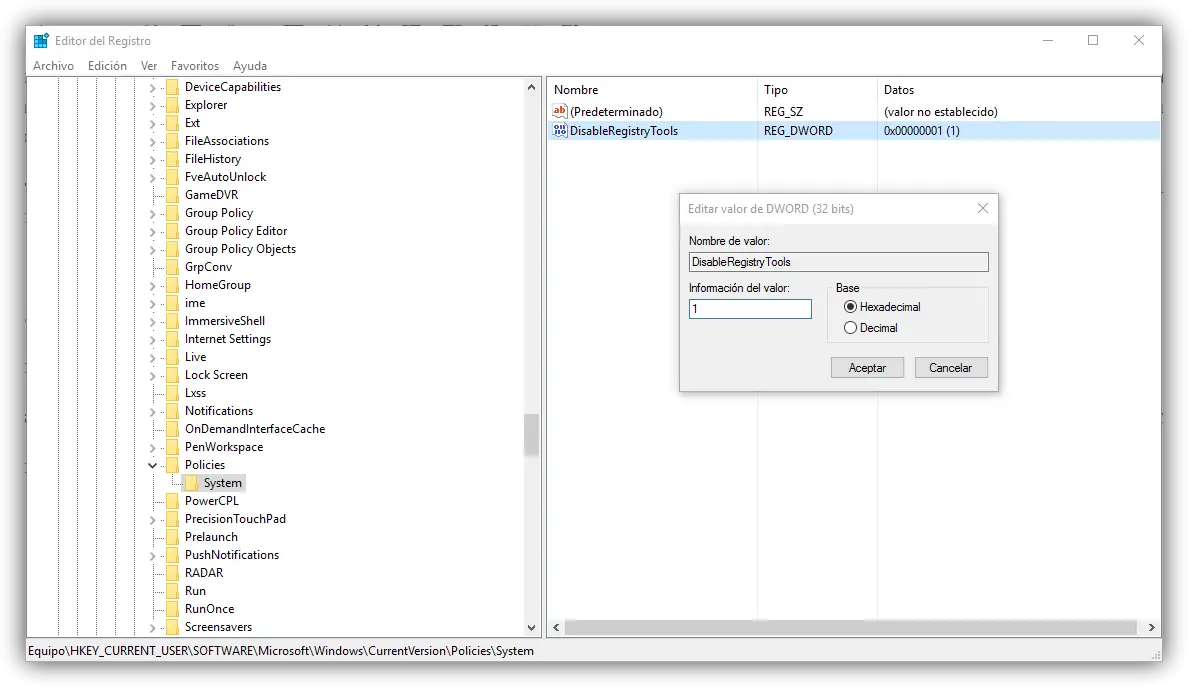Click the string value icon beside (Predeterminado)

[x=560, y=111]
